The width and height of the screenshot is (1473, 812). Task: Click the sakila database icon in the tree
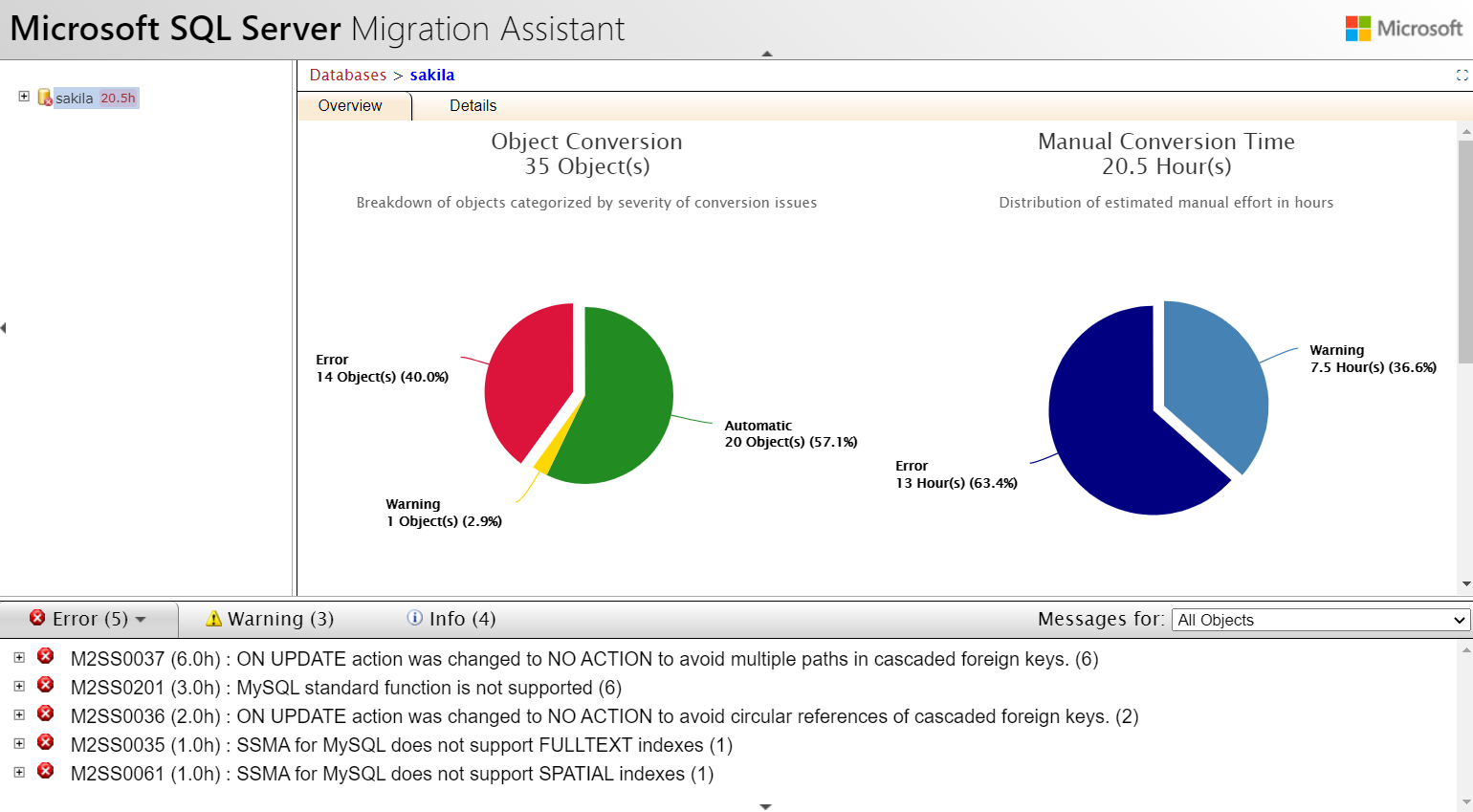[46, 97]
